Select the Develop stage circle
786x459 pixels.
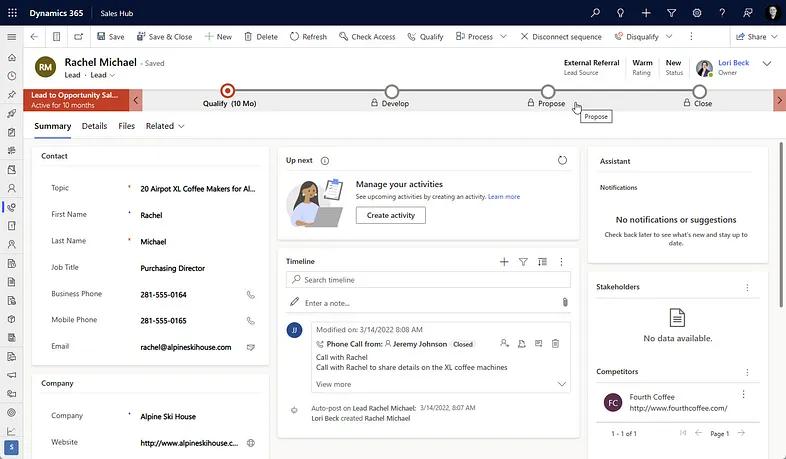pos(392,92)
